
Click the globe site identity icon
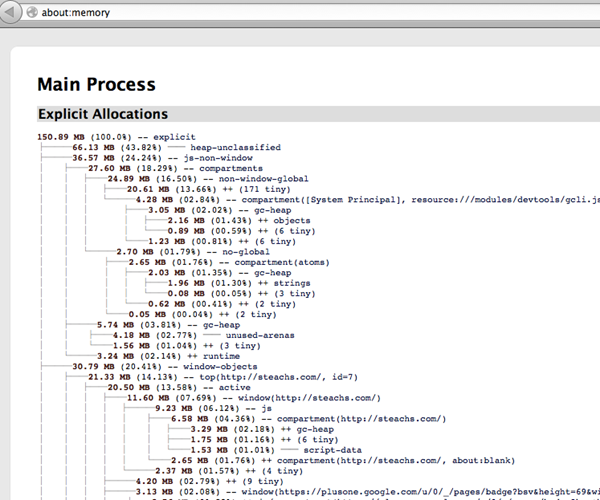[32, 12]
